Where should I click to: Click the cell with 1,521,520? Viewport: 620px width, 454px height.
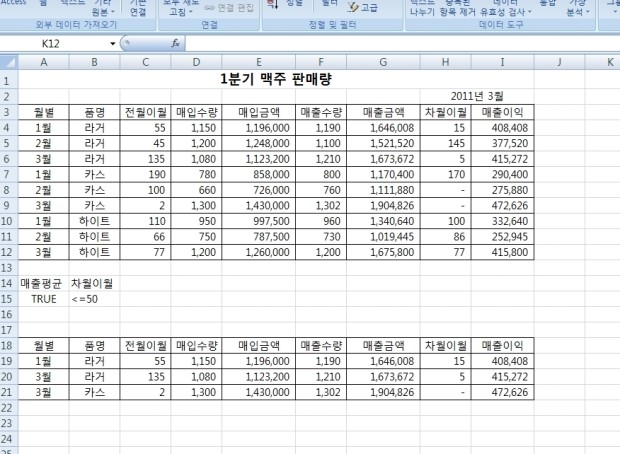(383, 143)
